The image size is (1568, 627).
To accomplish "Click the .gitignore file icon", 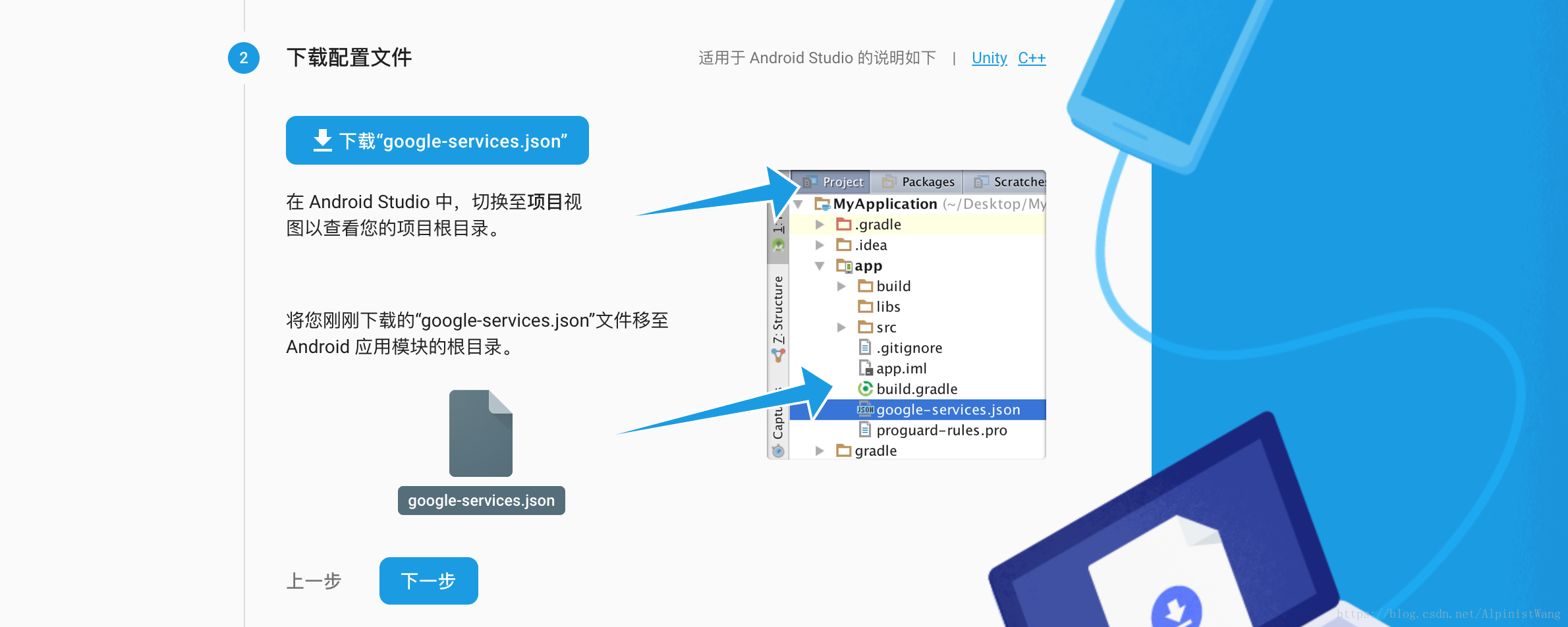I will point(865,347).
